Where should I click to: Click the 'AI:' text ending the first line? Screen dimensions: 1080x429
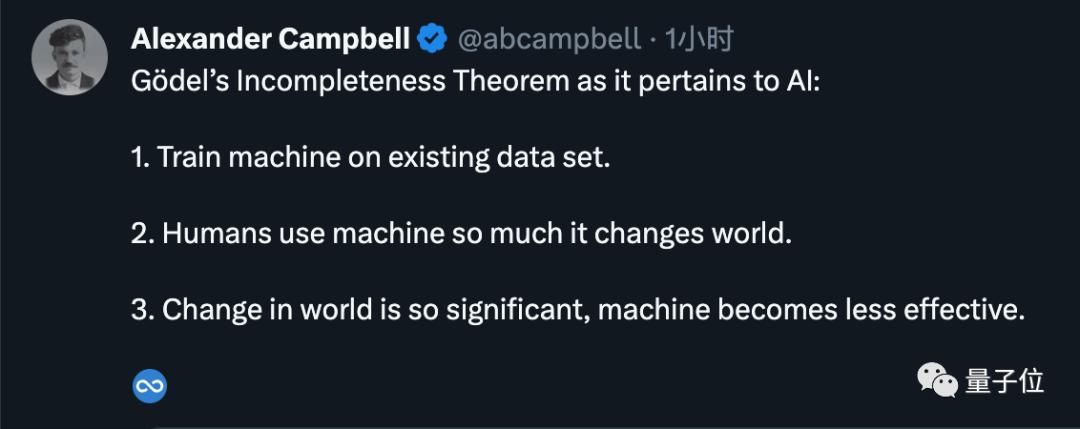tap(798, 83)
